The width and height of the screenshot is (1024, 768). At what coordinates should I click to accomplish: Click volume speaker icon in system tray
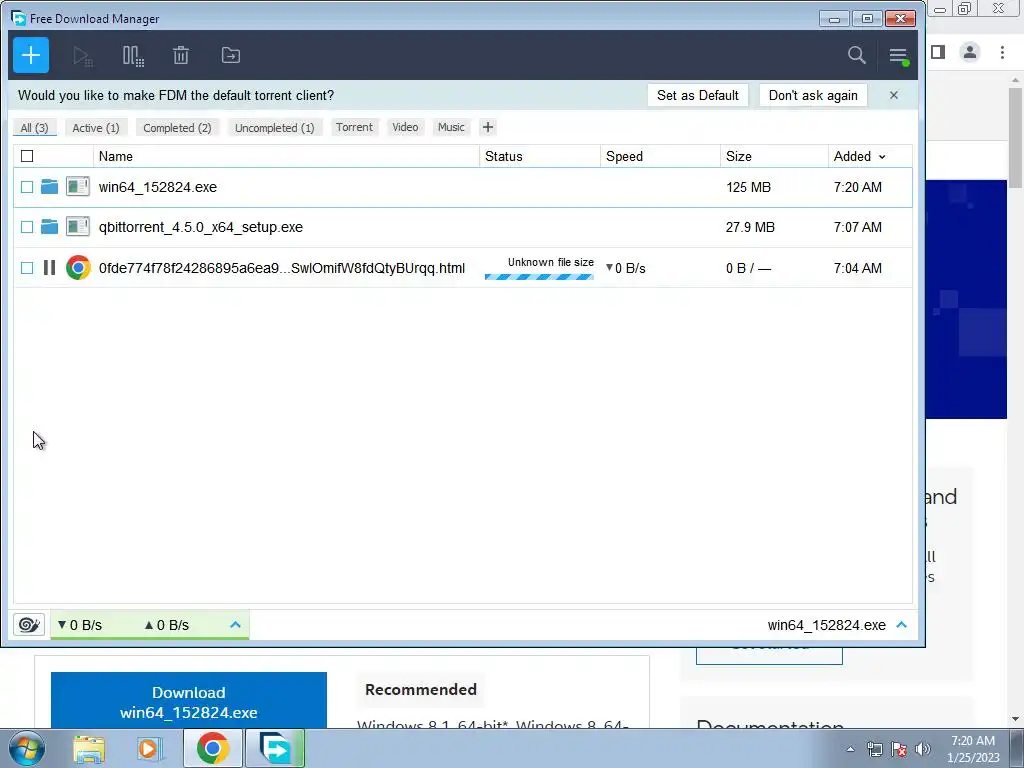[x=923, y=749]
